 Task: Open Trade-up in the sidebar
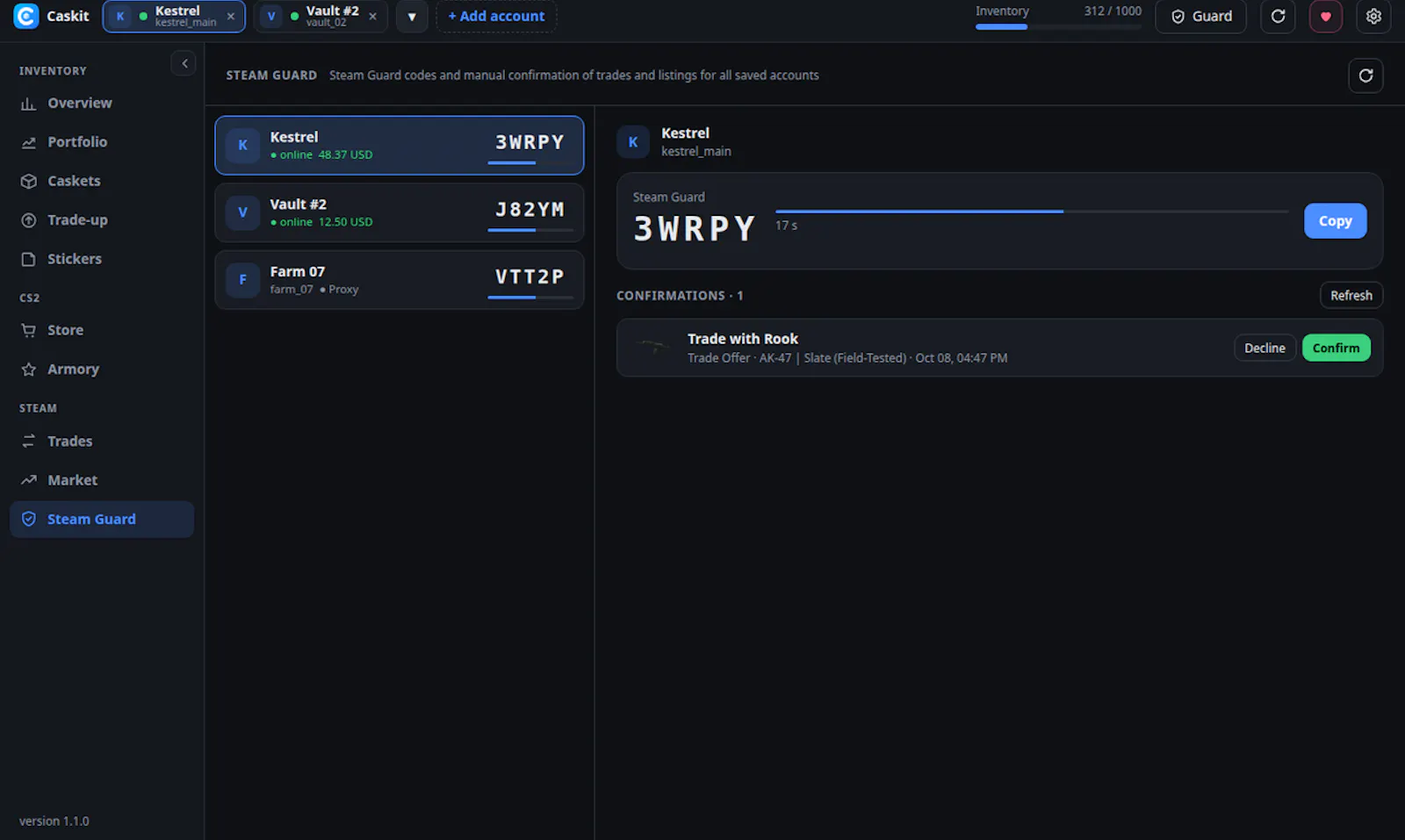(102, 220)
